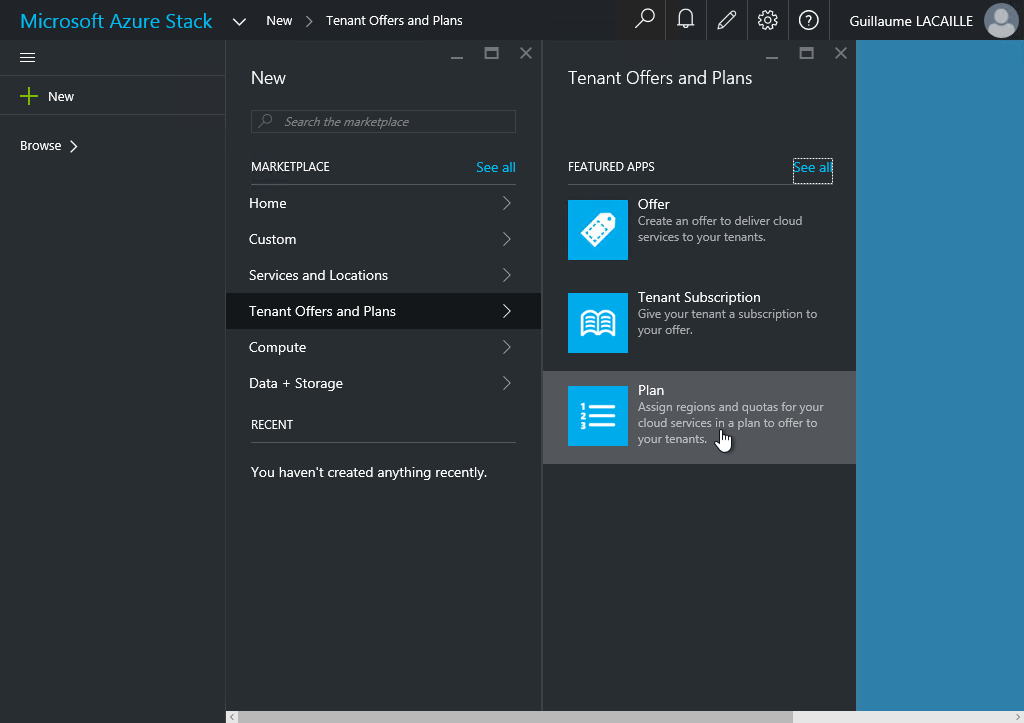The image size is (1024, 723).
Task: Open the help question mark icon
Action: coord(808,20)
